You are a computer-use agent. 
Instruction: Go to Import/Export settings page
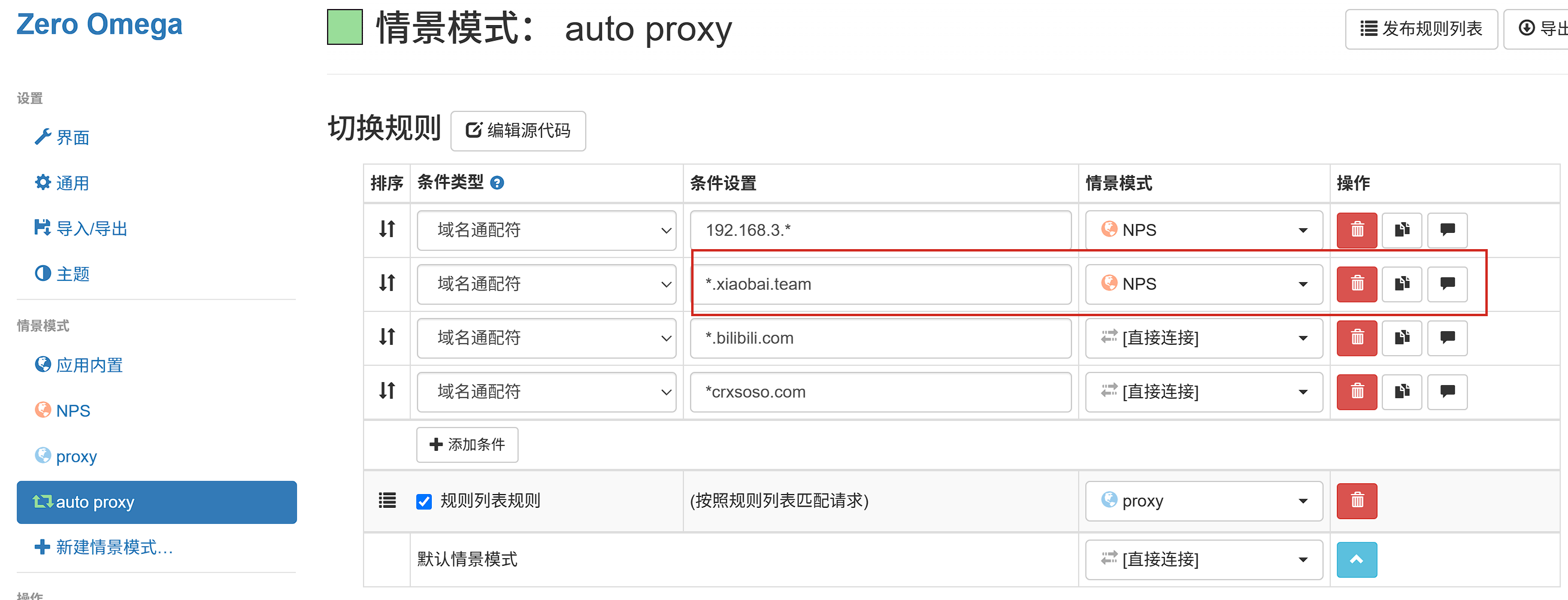(91, 229)
